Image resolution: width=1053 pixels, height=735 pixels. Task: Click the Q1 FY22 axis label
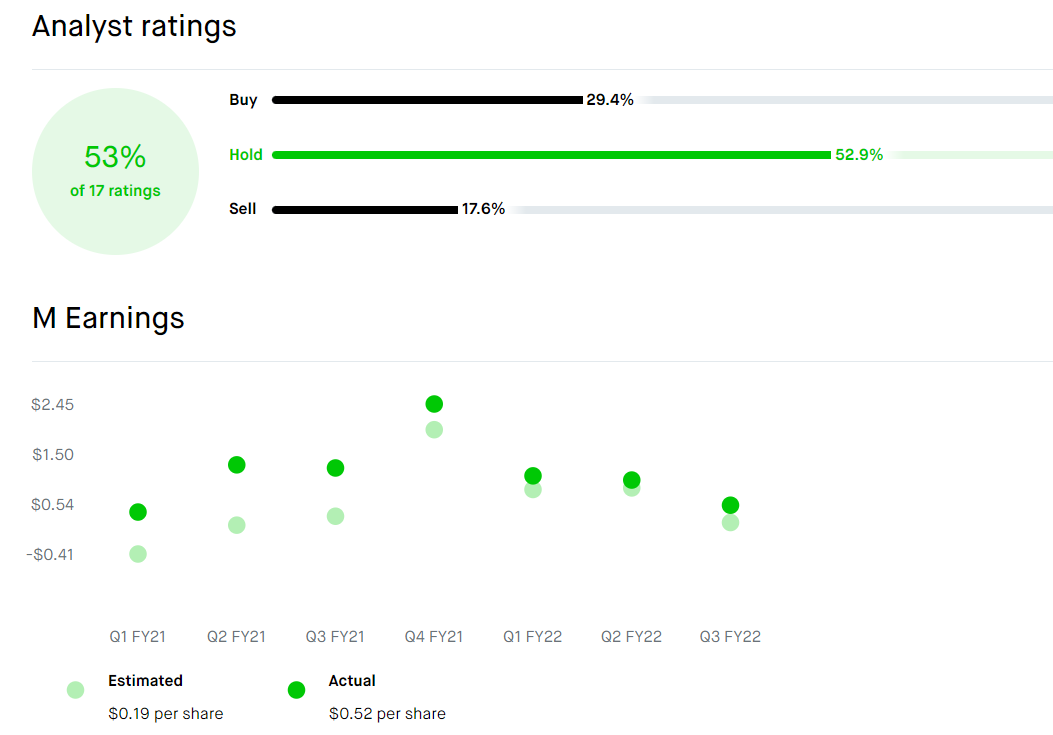click(x=532, y=637)
